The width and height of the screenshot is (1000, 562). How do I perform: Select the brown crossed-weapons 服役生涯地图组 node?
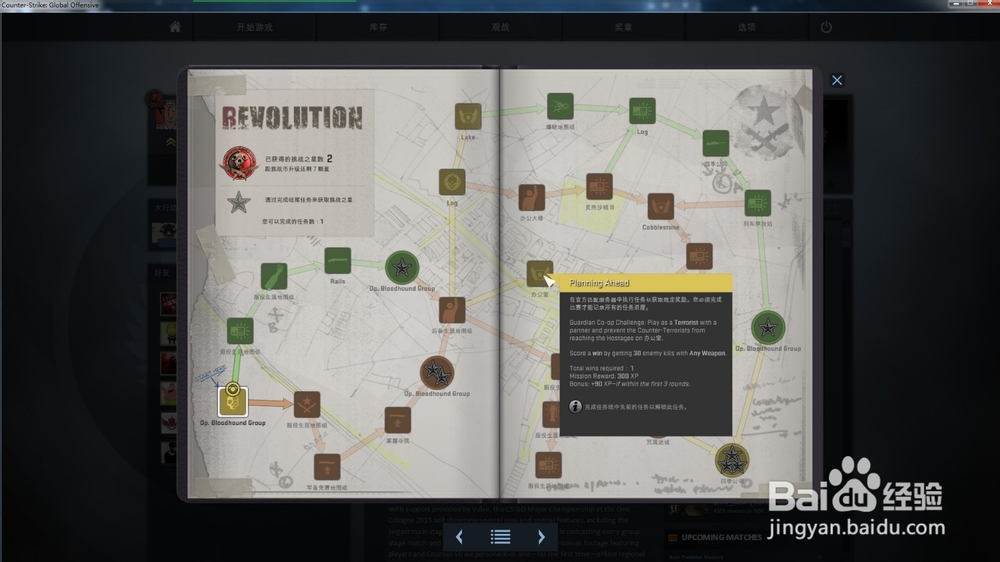pyautogui.click(x=307, y=405)
